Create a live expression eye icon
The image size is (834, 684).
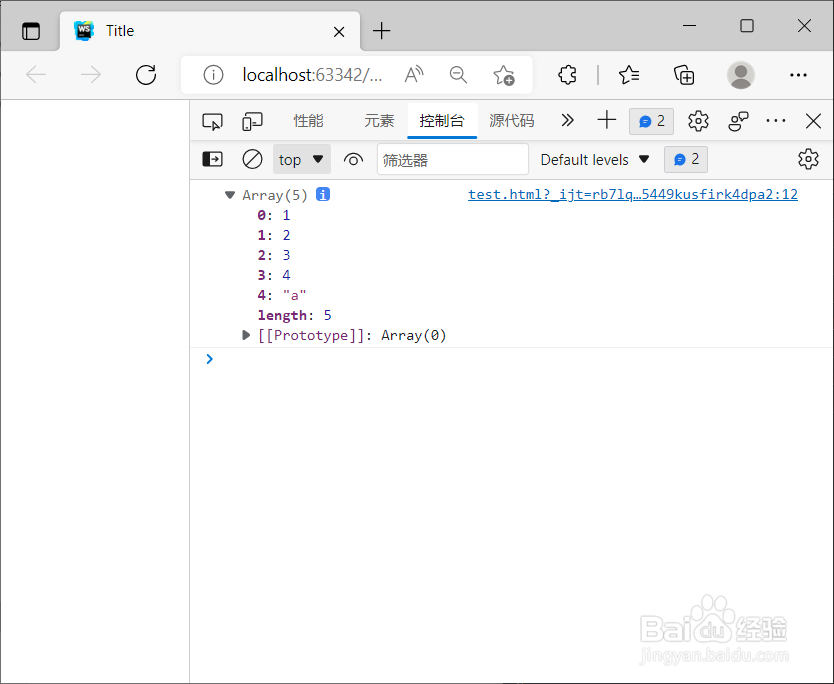coord(353,159)
